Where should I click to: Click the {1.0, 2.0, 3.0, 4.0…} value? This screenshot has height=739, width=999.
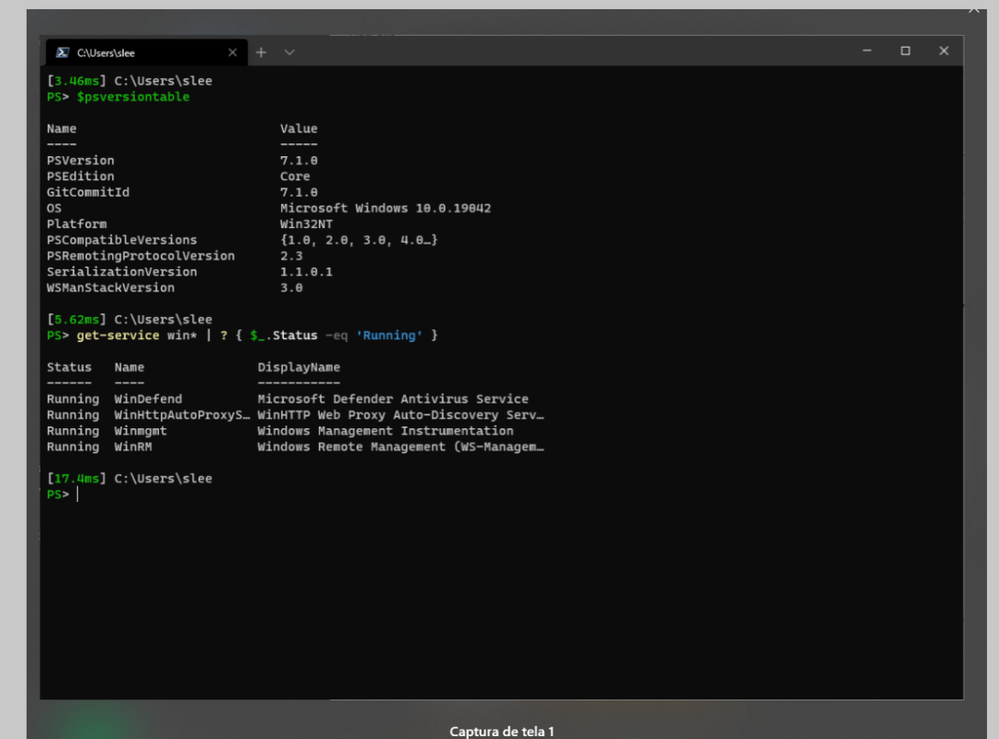(x=359, y=240)
